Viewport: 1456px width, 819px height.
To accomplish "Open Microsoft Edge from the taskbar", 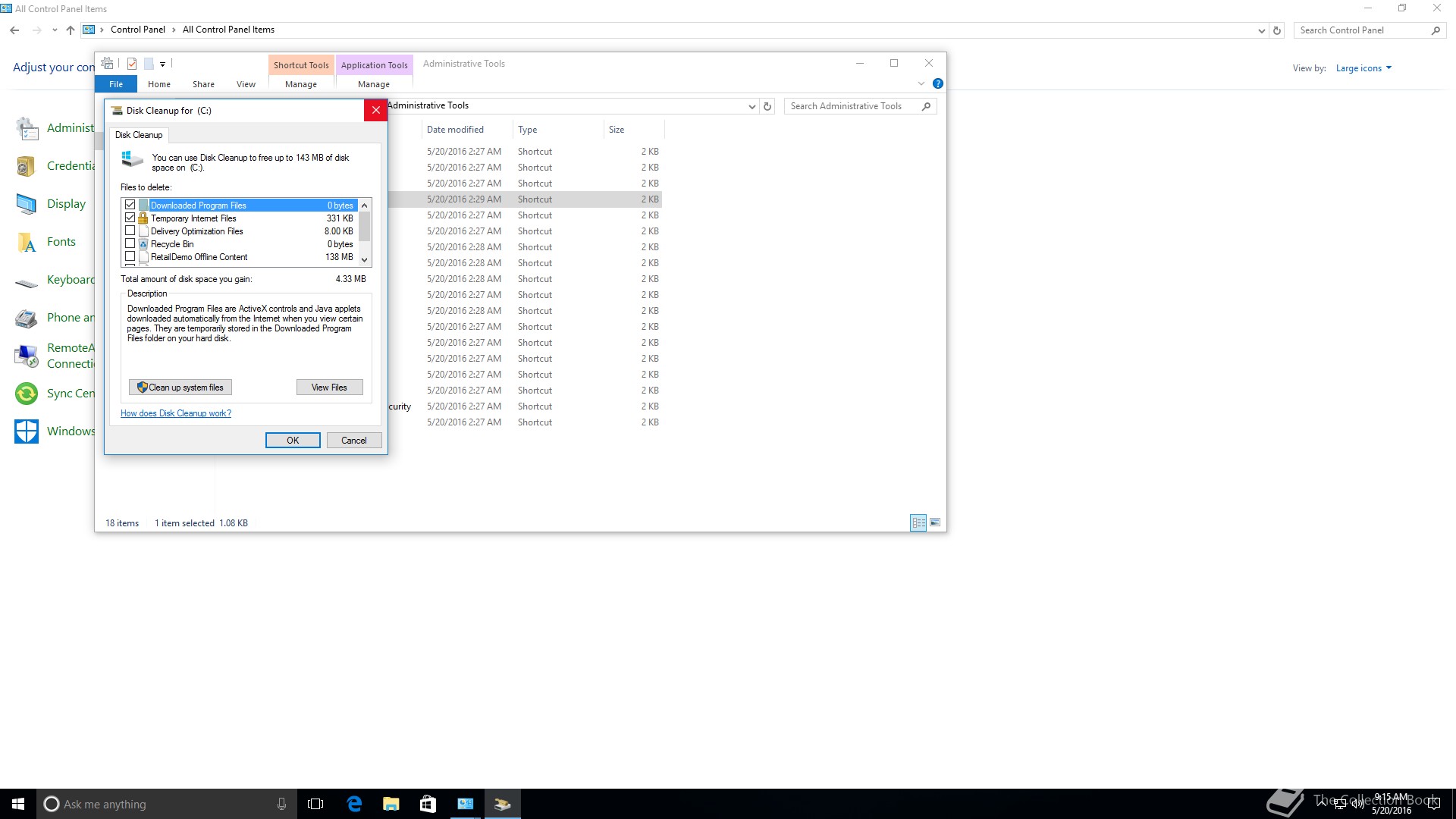I will point(354,804).
